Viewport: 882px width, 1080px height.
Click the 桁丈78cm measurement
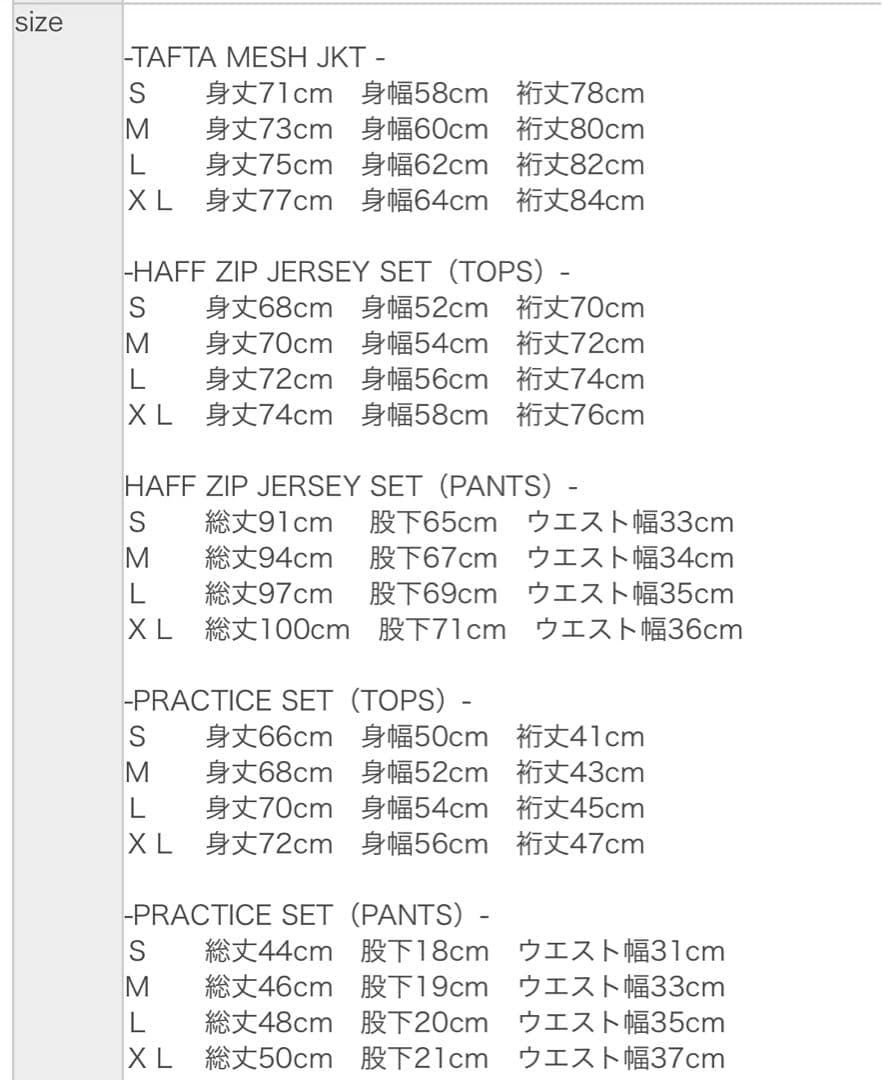[580, 94]
